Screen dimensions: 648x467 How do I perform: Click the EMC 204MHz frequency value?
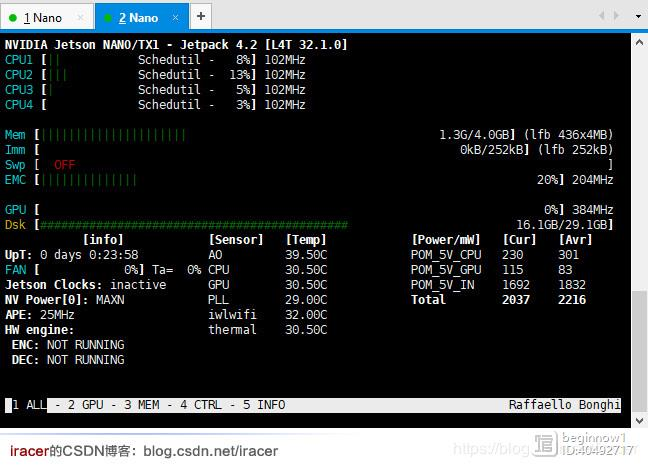point(593,180)
